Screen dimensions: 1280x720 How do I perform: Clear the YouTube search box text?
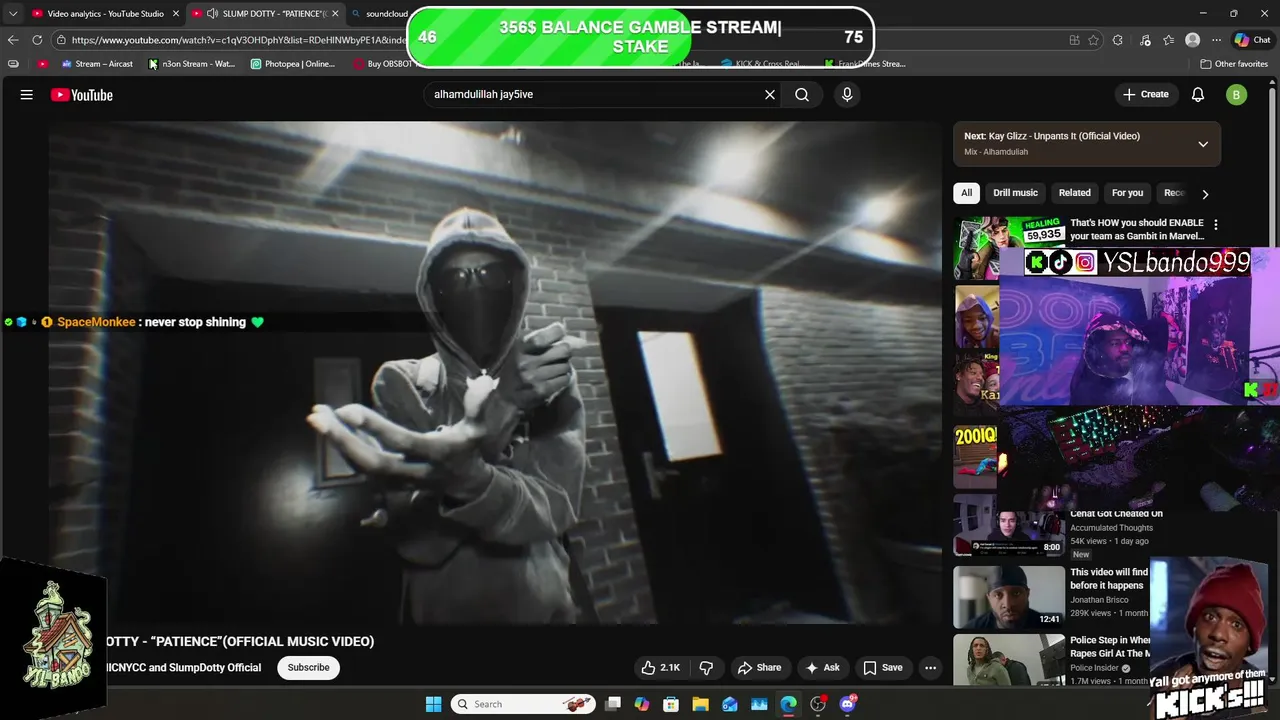[770, 95]
